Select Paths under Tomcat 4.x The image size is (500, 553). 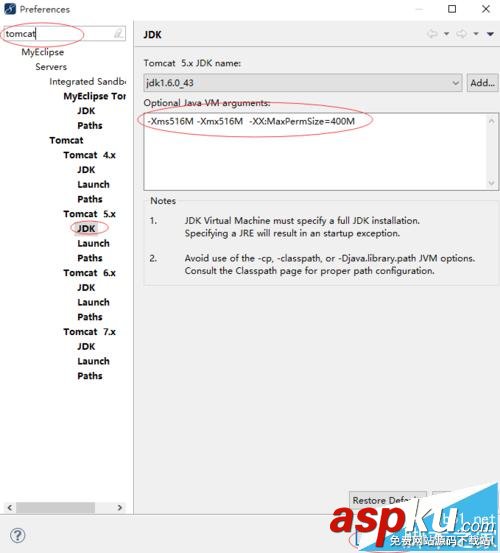pyautogui.click(x=90, y=199)
